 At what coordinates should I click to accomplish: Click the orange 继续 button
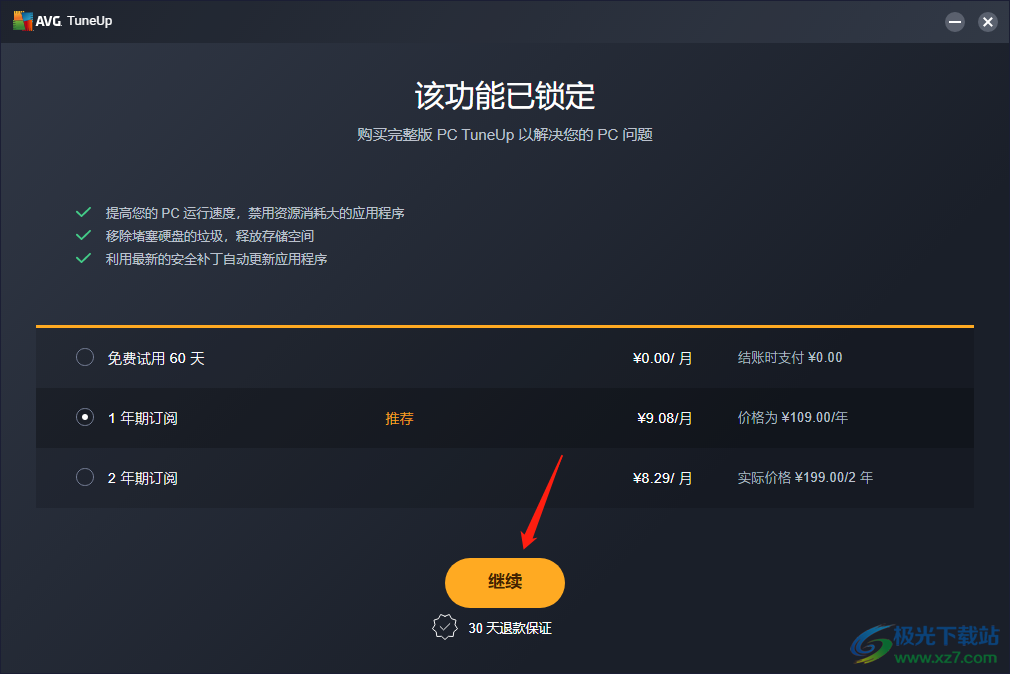tap(505, 583)
